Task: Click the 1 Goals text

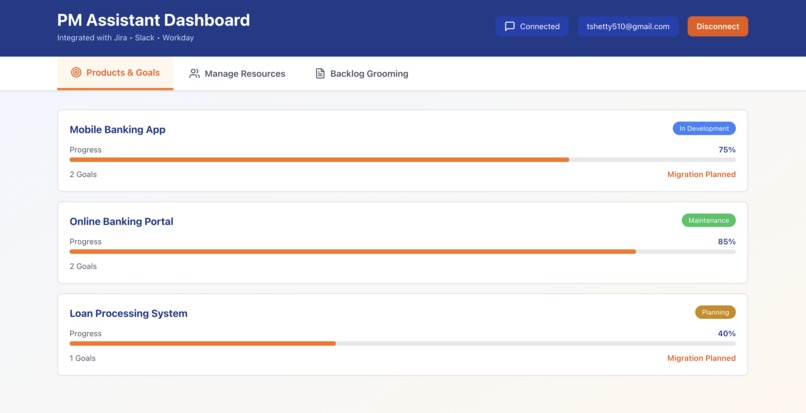Action: [83, 358]
